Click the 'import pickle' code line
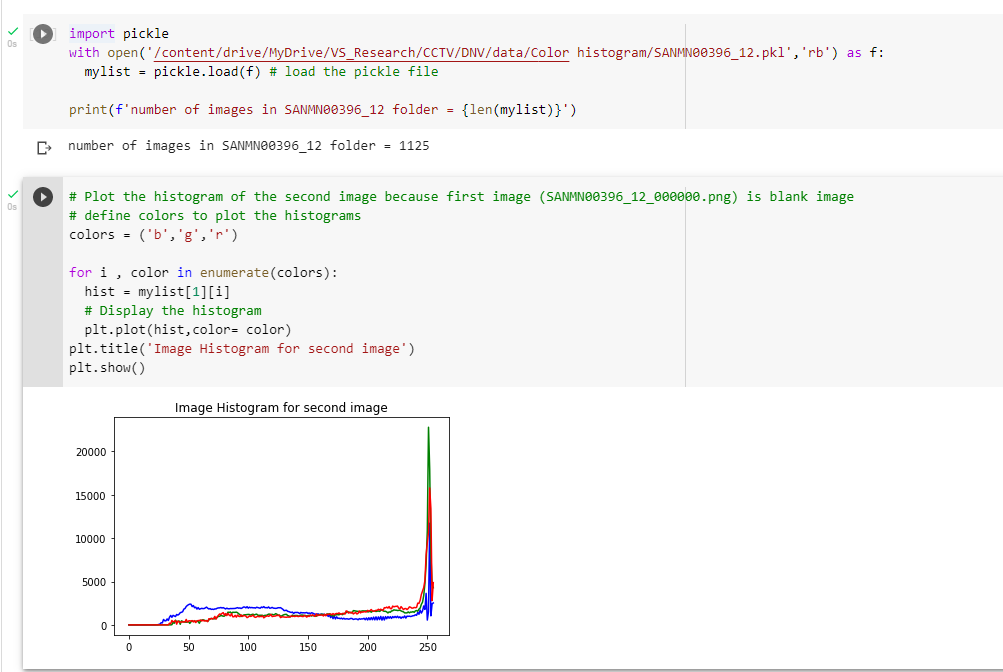This screenshot has width=1003, height=672. click(119, 34)
